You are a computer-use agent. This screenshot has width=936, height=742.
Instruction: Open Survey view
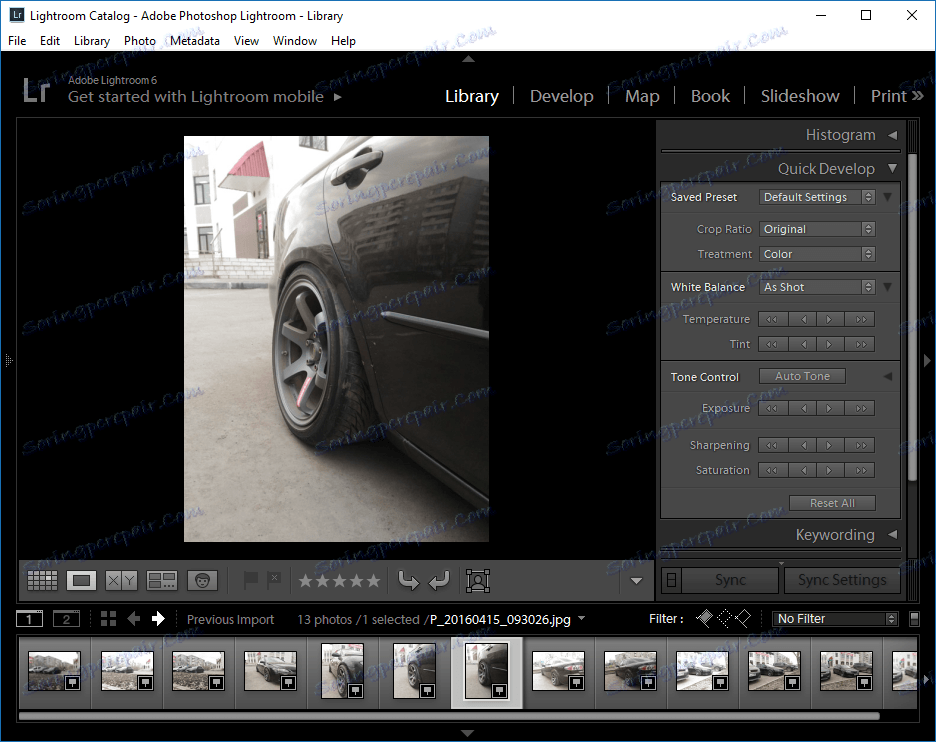click(x=162, y=580)
